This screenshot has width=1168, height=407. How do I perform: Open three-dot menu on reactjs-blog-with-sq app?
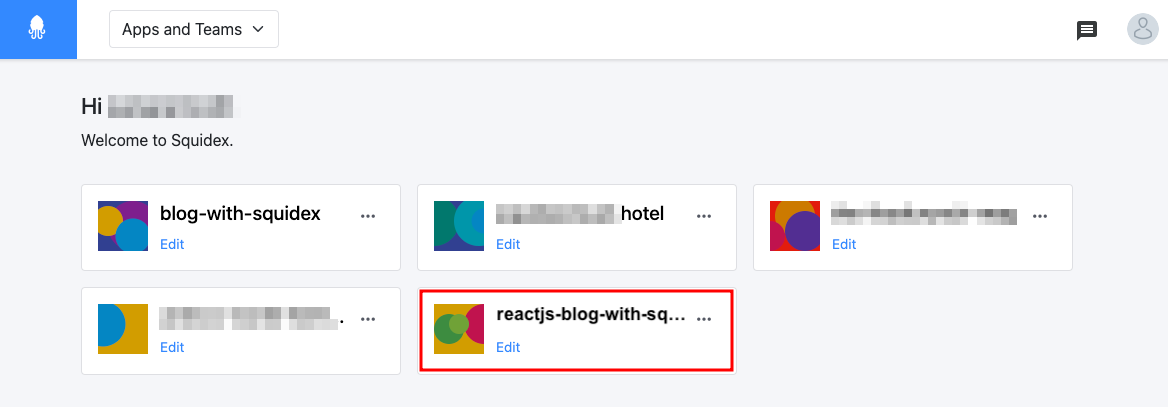pyautogui.click(x=704, y=319)
